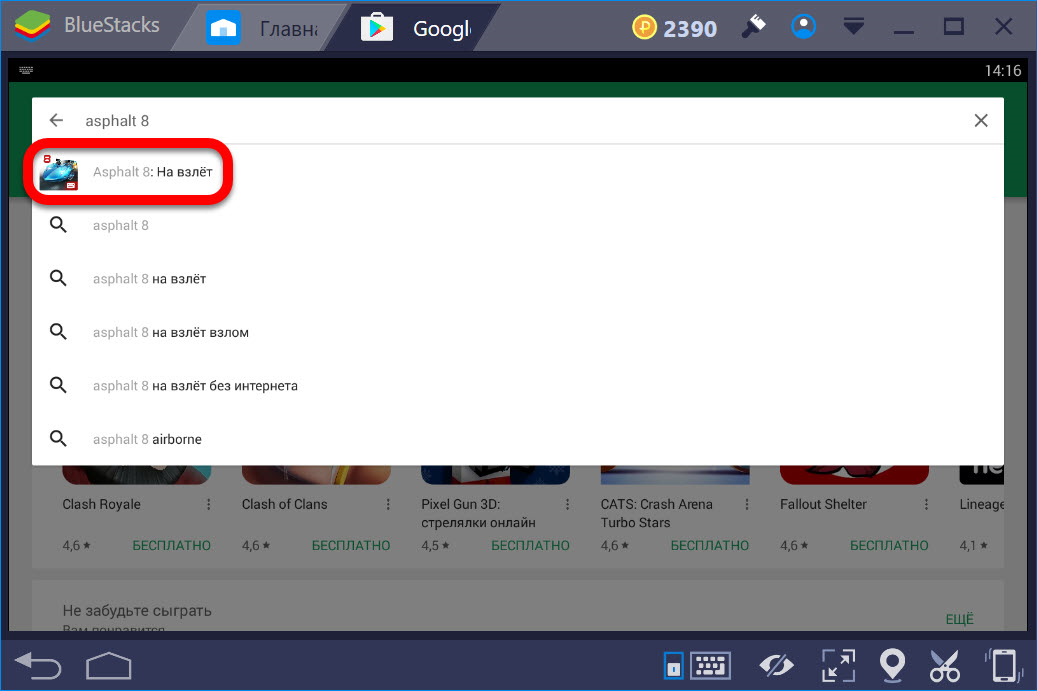
Task: Expand the dropdown menu triangle in title bar
Action: pos(853,27)
